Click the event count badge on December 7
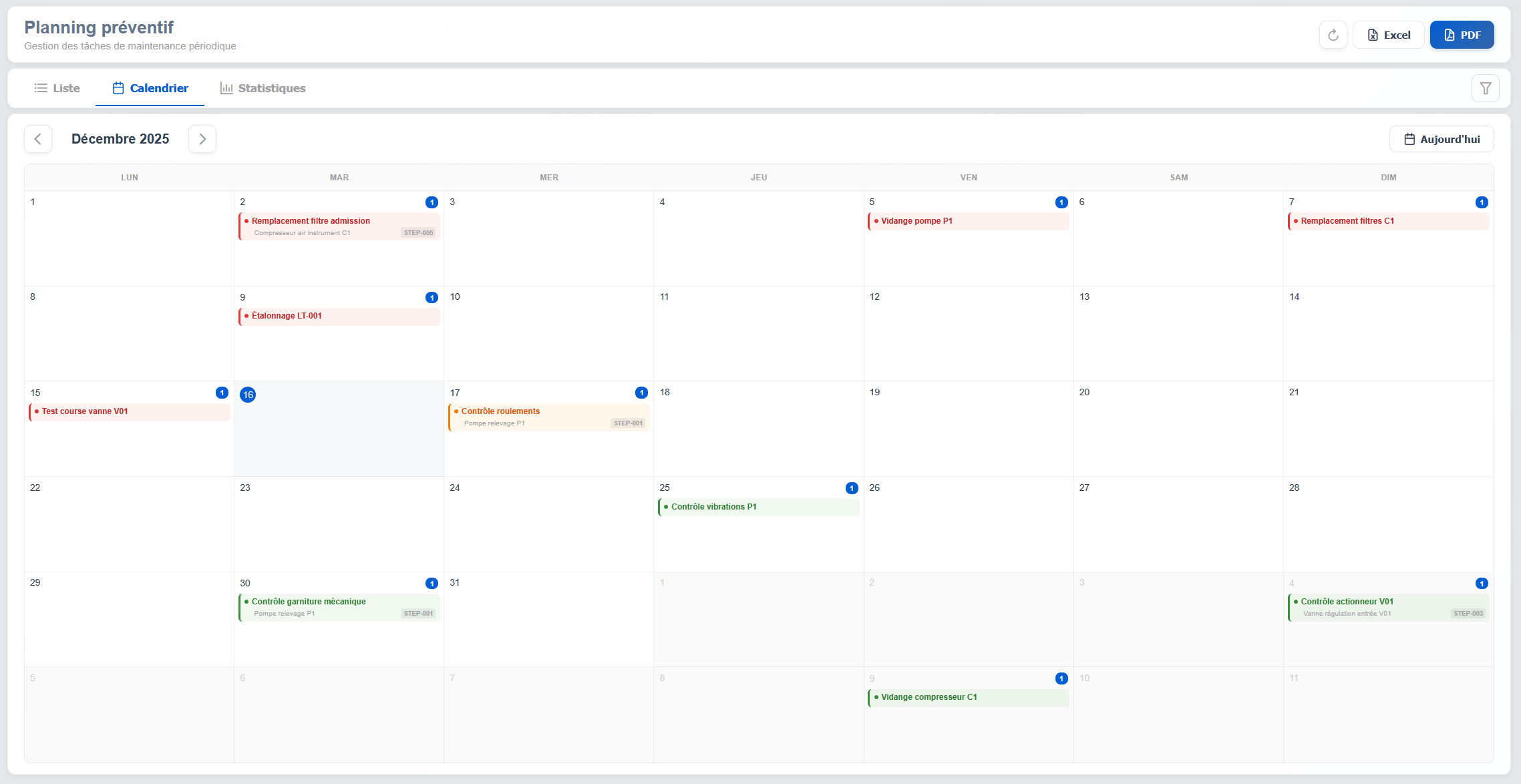Image resolution: width=1521 pixels, height=784 pixels. coord(1482,202)
